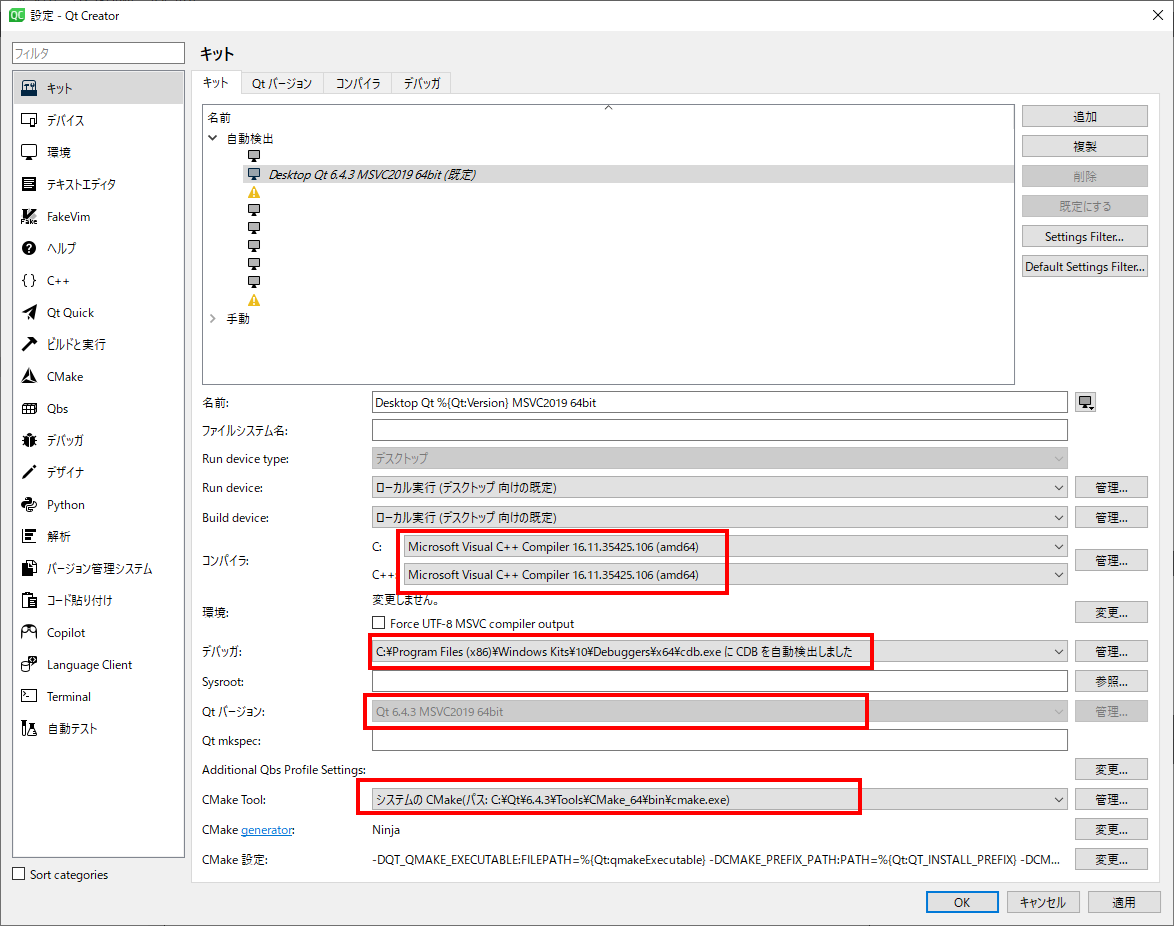The image size is (1174, 926).
Task: Switch to the Qt バージョン tab
Action: pos(282,84)
